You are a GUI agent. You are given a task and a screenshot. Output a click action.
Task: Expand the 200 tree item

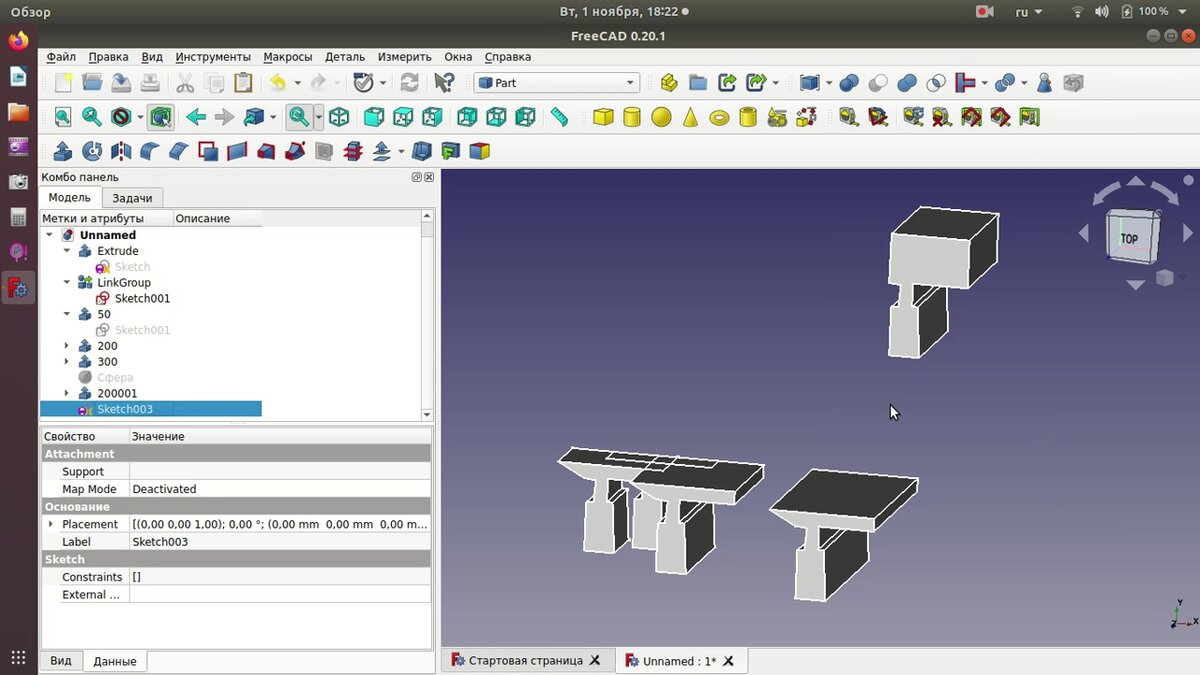pyautogui.click(x=67, y=346)
